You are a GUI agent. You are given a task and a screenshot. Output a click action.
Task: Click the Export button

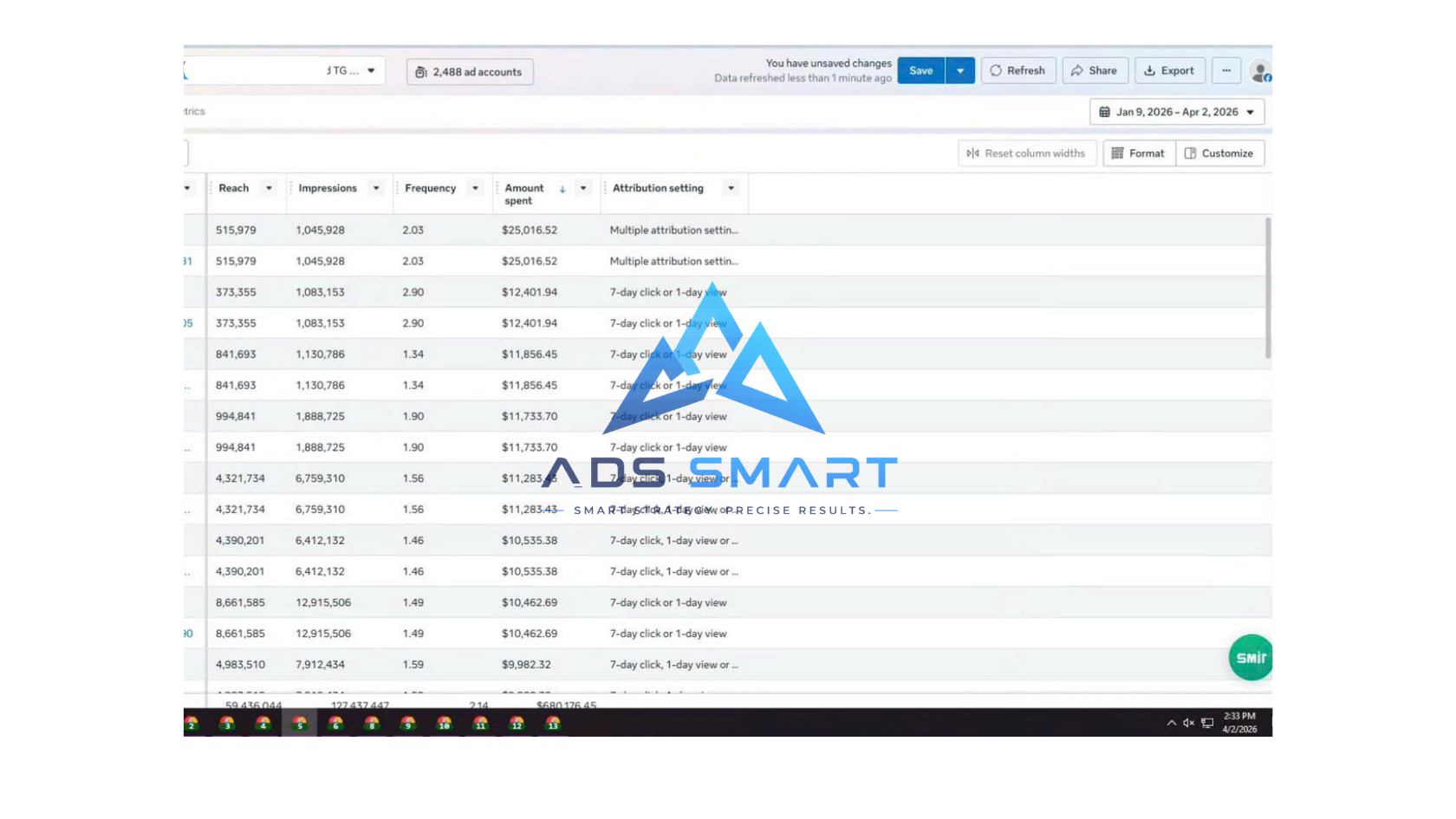coord(1170,71)
